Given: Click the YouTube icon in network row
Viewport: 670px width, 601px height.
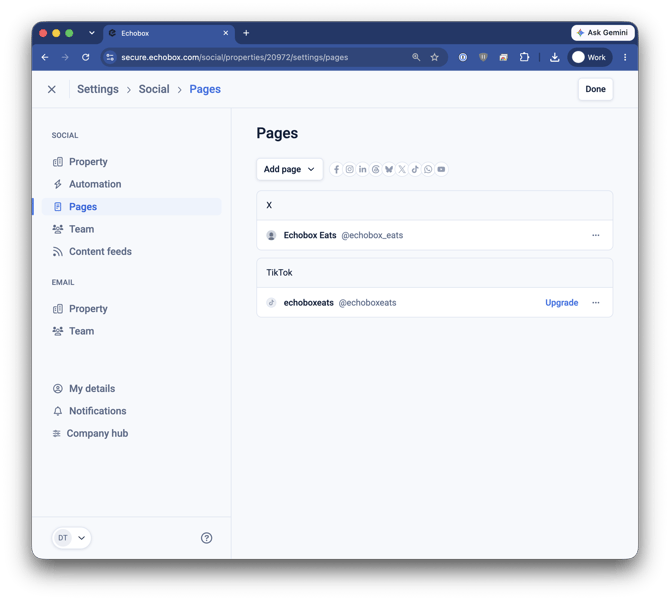Looking at the screenshot, I should point(441,170).
